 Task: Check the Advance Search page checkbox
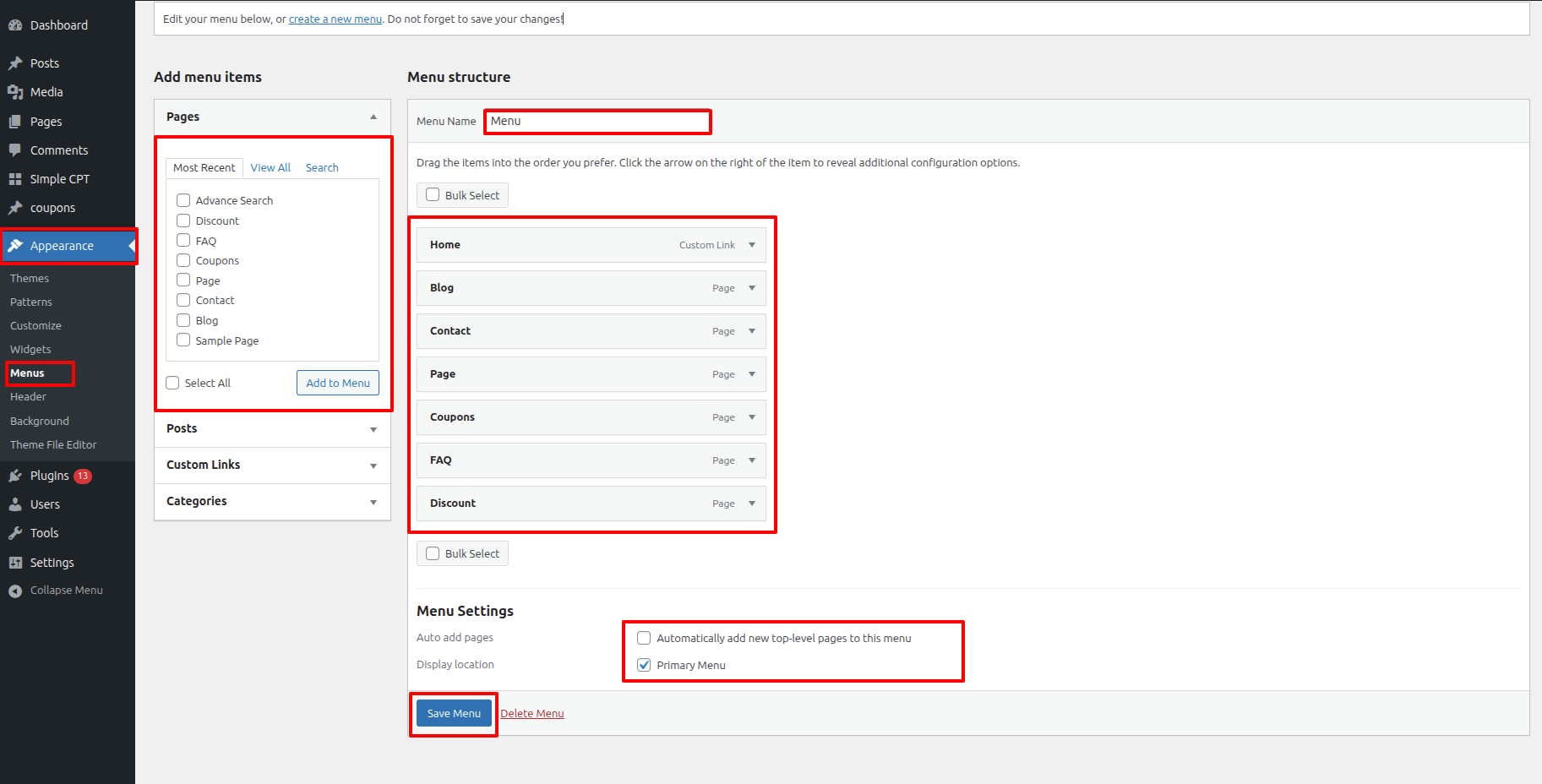click(183, 200)
